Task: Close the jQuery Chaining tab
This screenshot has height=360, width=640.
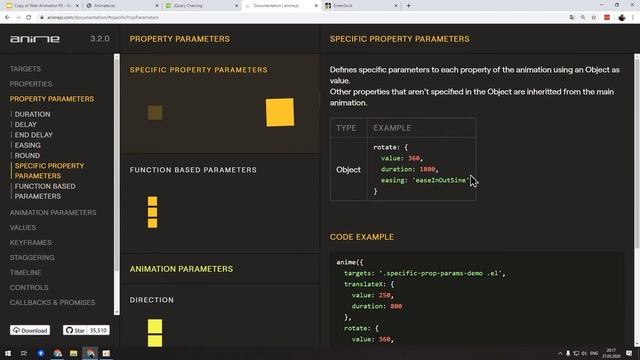Action: 236,6
